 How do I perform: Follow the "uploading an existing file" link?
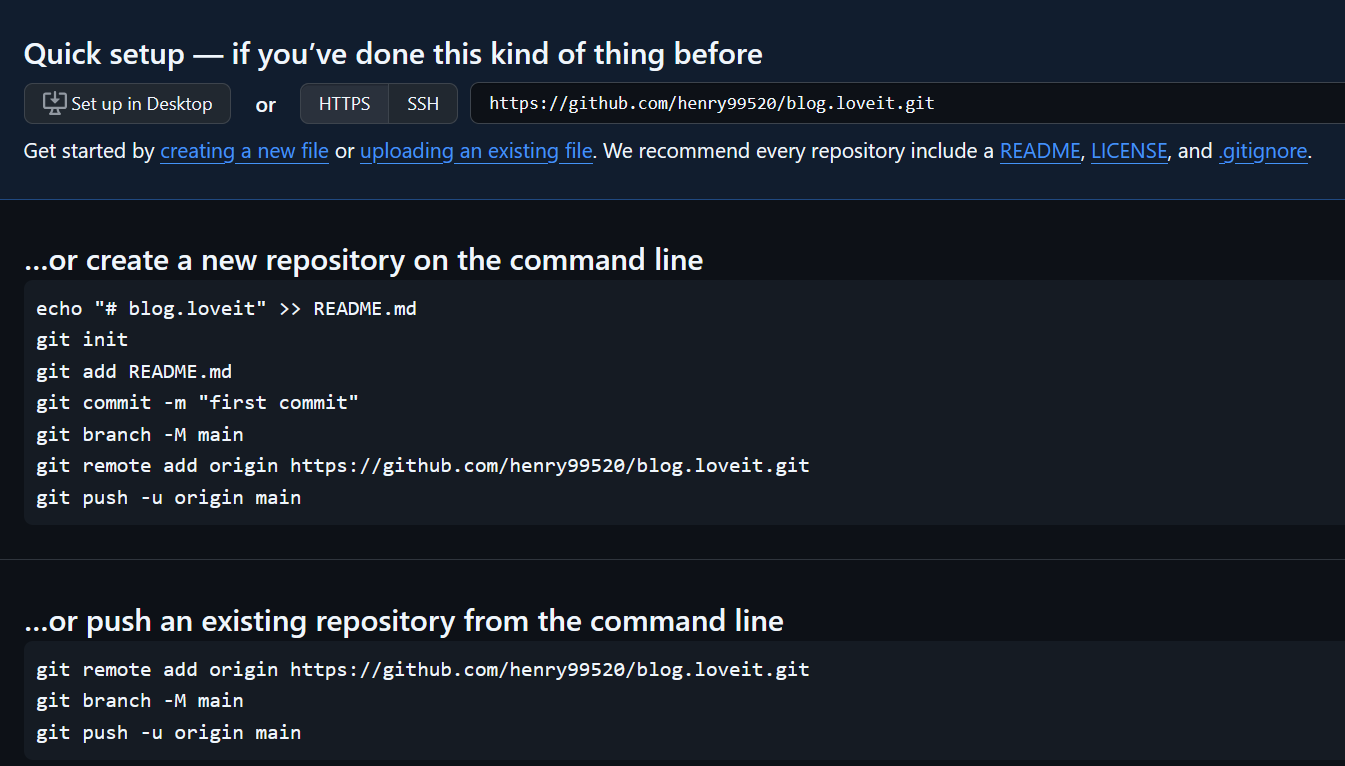(476, 152)
